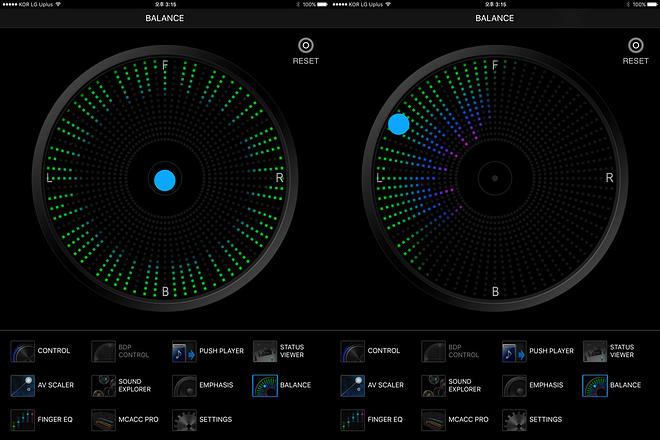660x440 pixels.
Task: Open PUSH PLAYER icon in left screen
Action: [184, 351]
